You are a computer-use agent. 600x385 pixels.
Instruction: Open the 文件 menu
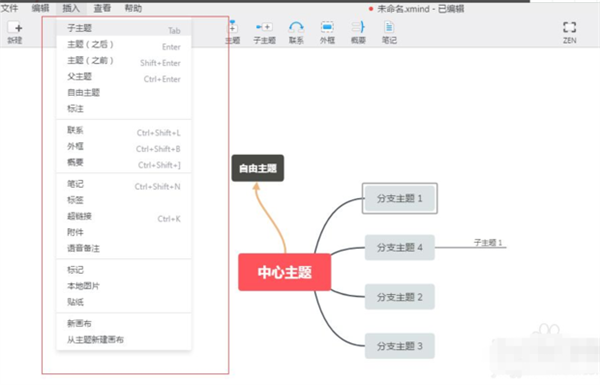[x=9, y=8]
